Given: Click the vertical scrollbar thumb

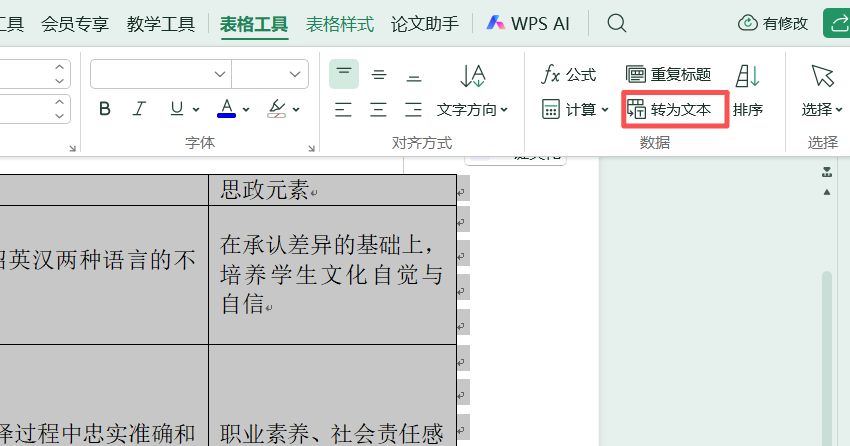Looking at the screenshot, I should point(827,358).
